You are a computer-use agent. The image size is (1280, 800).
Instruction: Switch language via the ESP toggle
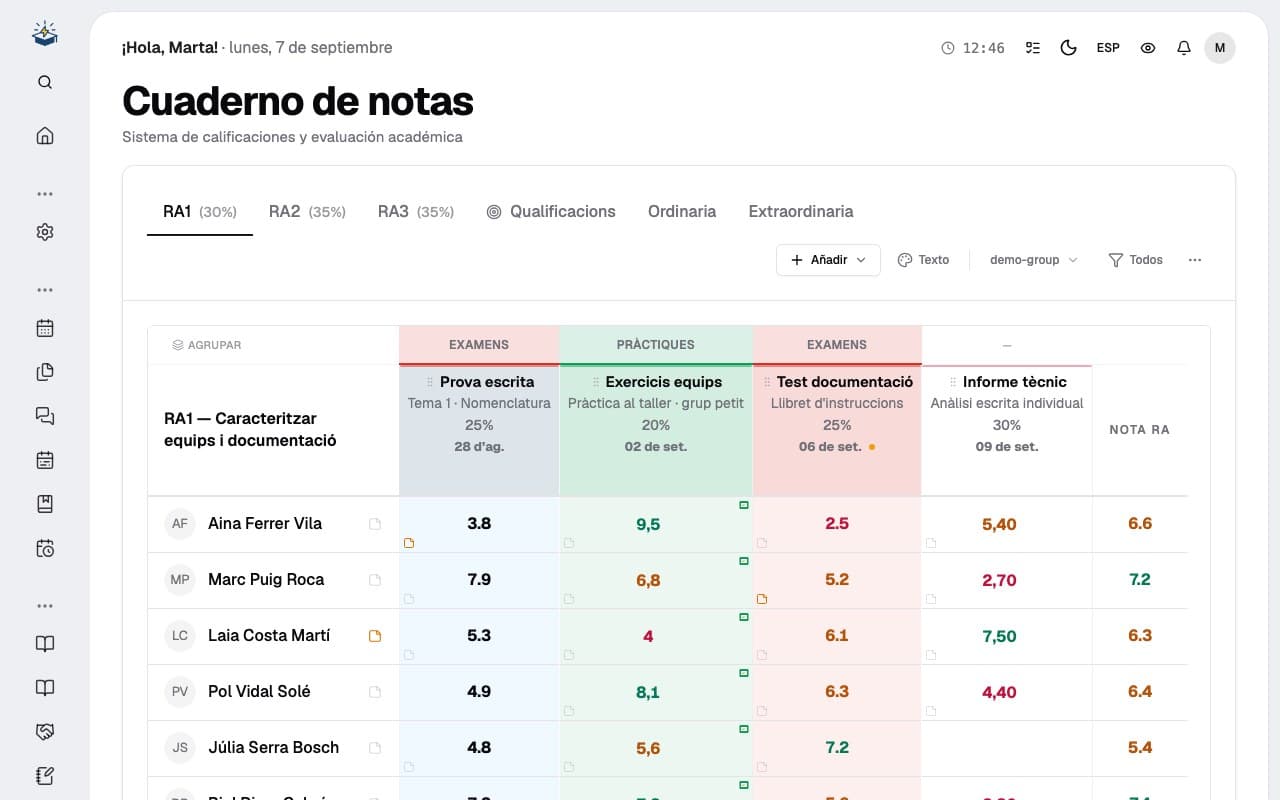click(1108, 48)
